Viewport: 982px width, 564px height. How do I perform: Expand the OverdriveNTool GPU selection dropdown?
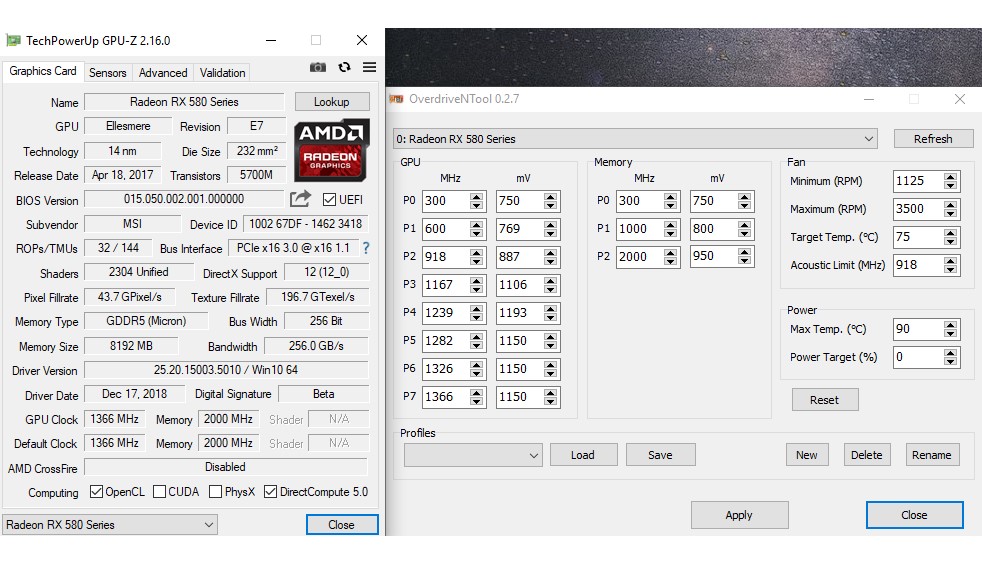(x=635, y=139)
